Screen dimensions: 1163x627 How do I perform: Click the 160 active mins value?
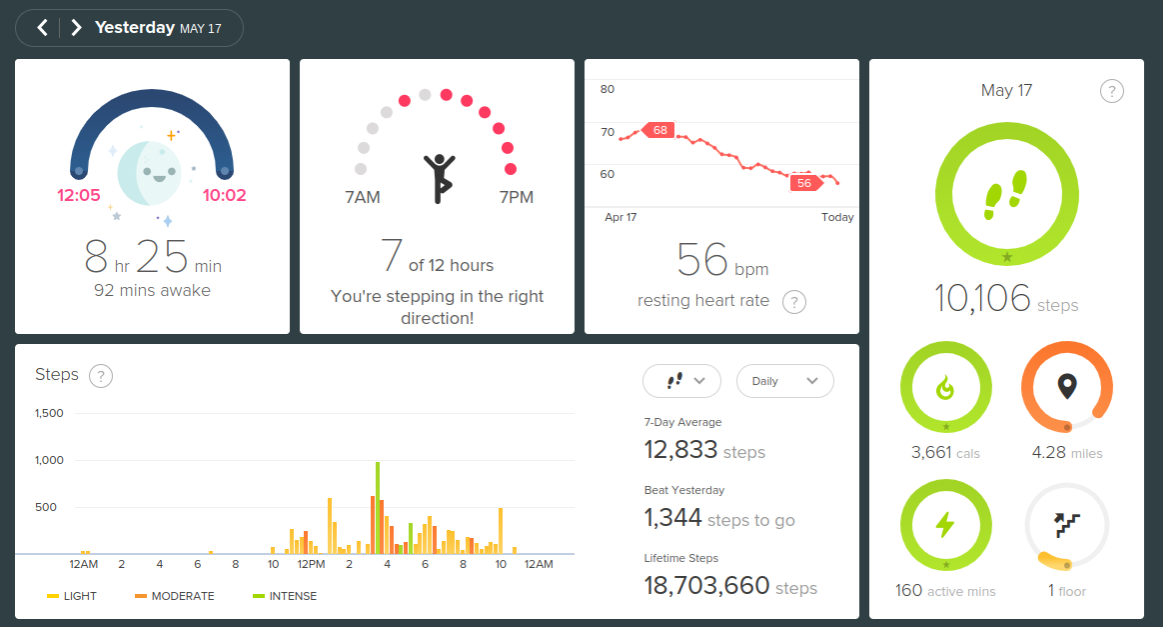(x=946, y=591)
